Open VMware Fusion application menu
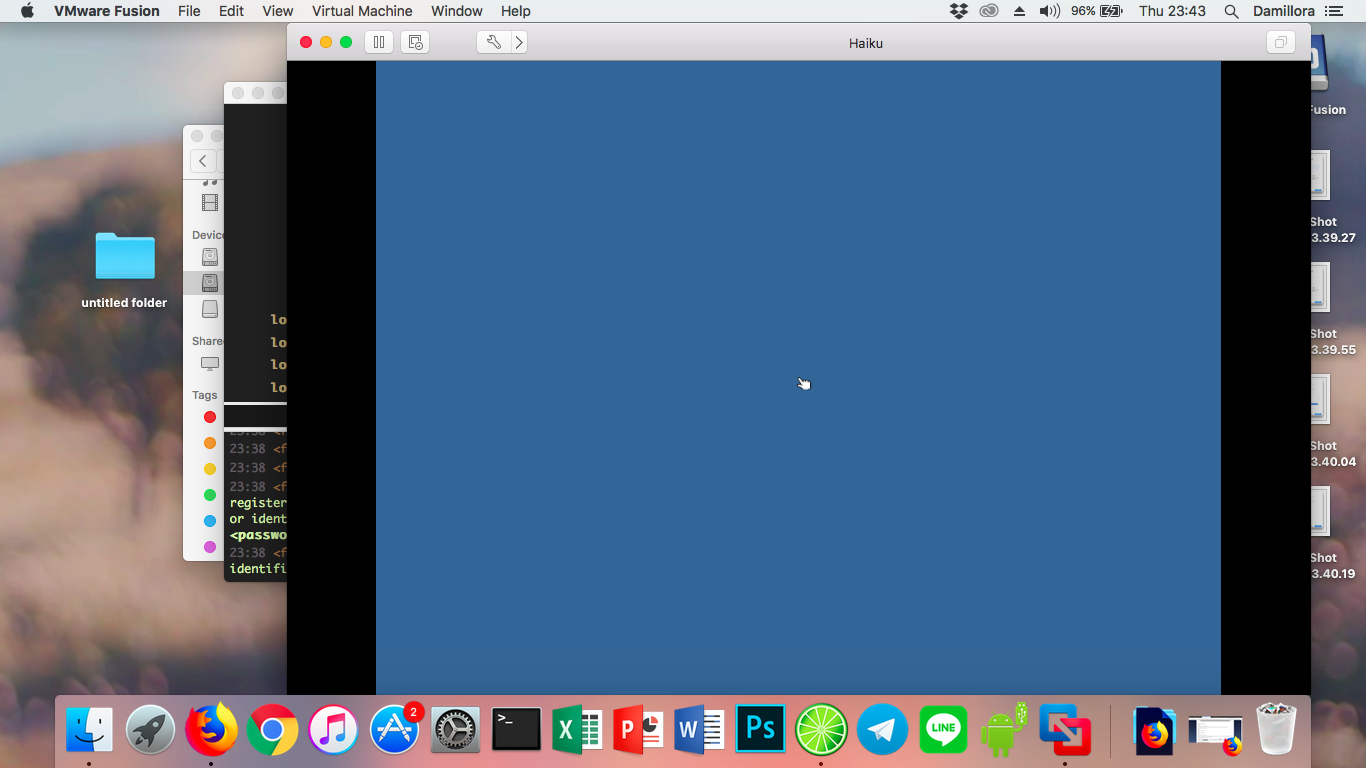 pos(106,11)
